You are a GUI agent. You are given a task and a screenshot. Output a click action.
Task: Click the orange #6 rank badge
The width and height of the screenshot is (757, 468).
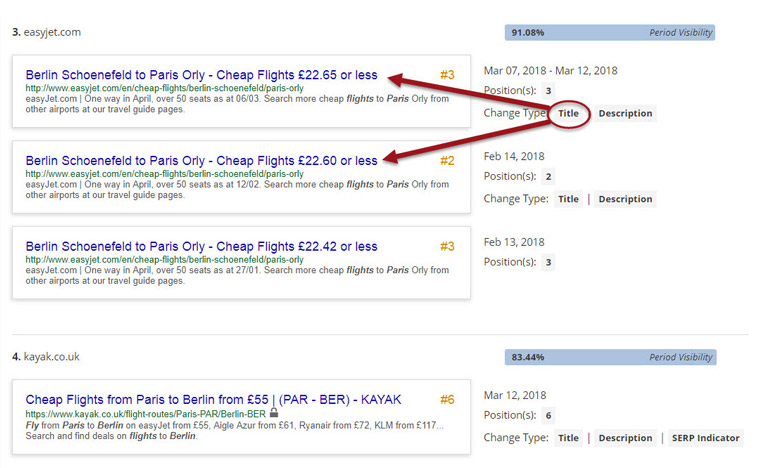tap(447, 400)
